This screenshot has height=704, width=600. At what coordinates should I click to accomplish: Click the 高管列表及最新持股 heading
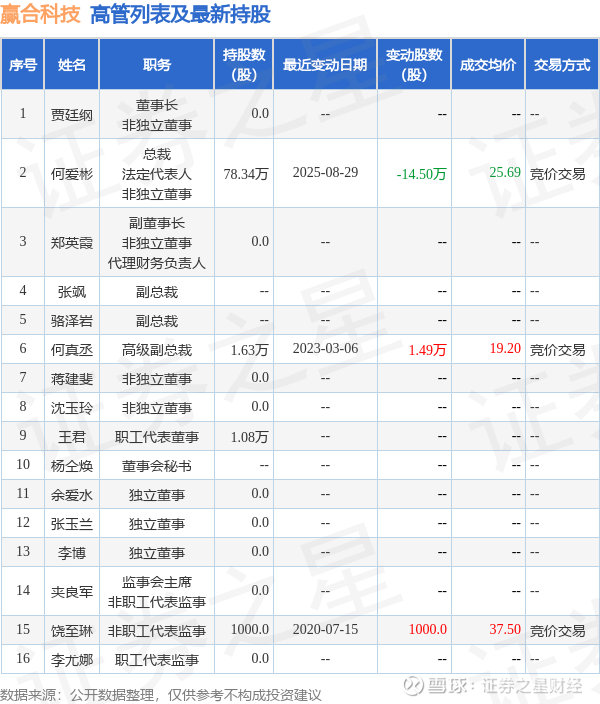pos(180,14)
